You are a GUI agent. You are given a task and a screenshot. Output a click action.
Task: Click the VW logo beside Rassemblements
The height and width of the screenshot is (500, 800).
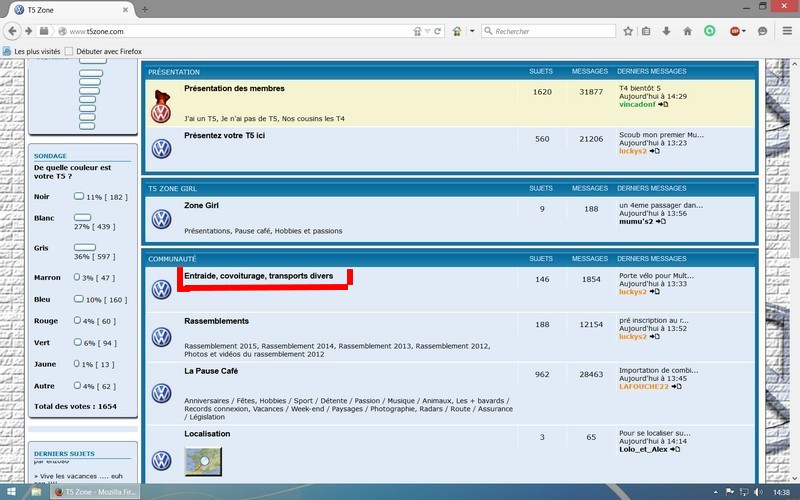[x=161, y=337]
